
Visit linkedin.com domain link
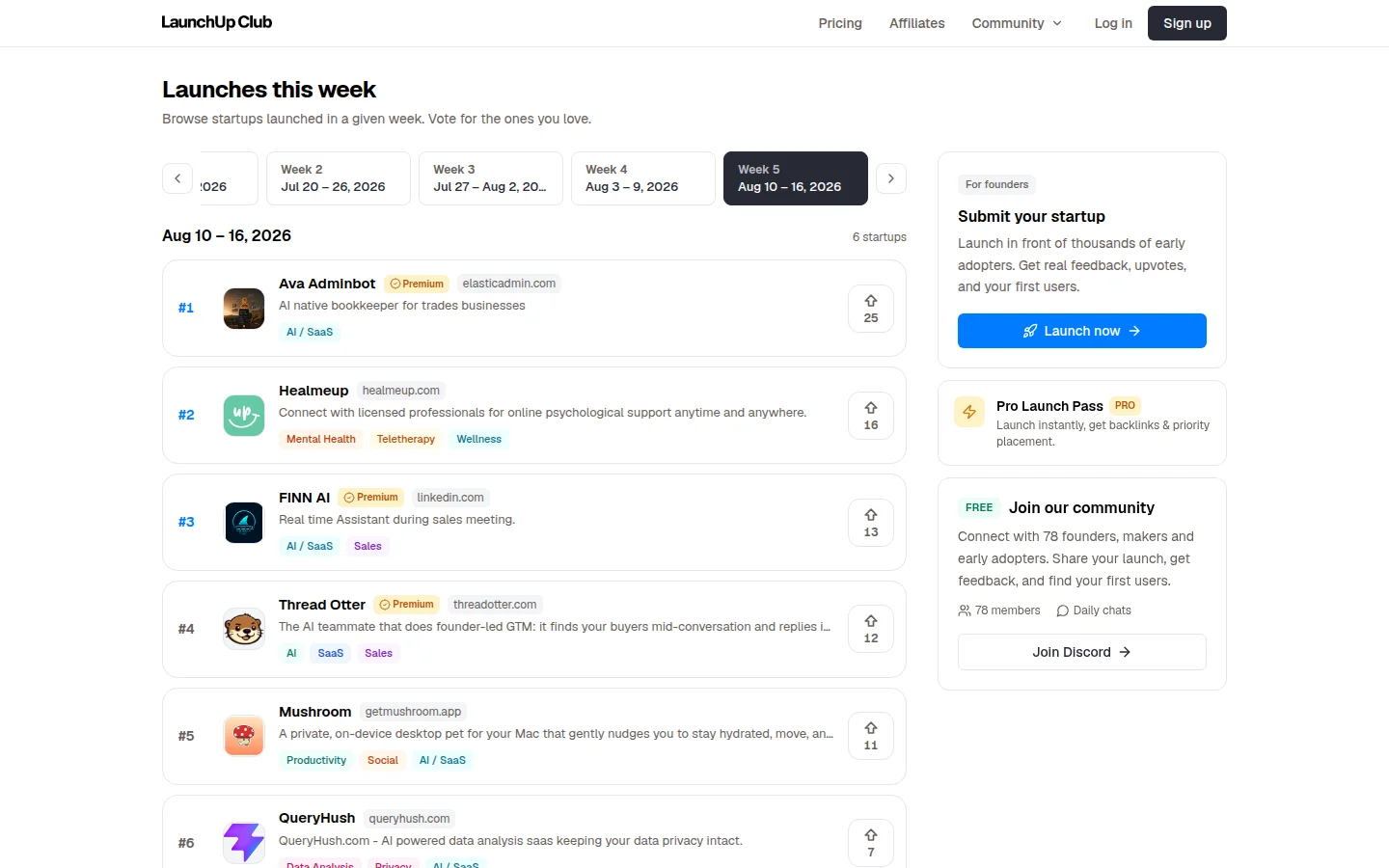coord(450,498)
